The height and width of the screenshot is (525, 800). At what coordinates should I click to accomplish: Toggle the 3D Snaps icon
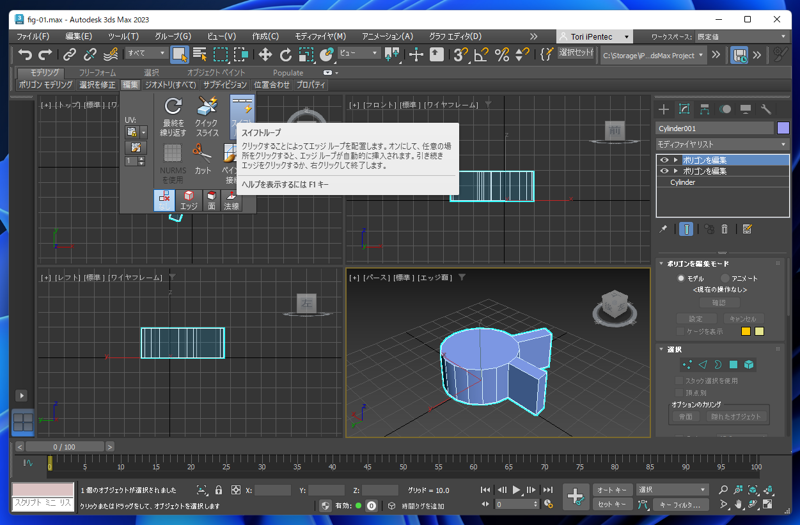461,54
